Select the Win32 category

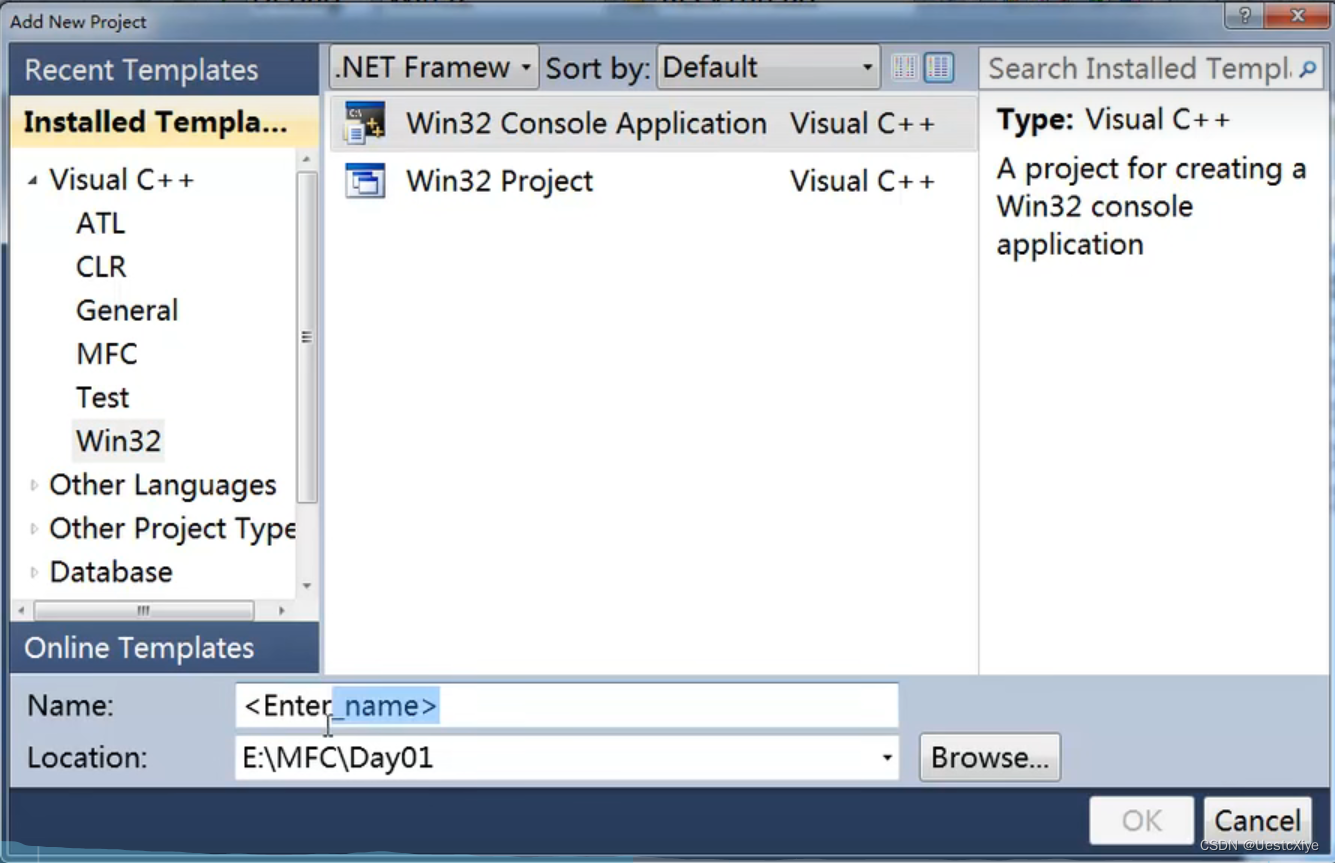point(118,441)
